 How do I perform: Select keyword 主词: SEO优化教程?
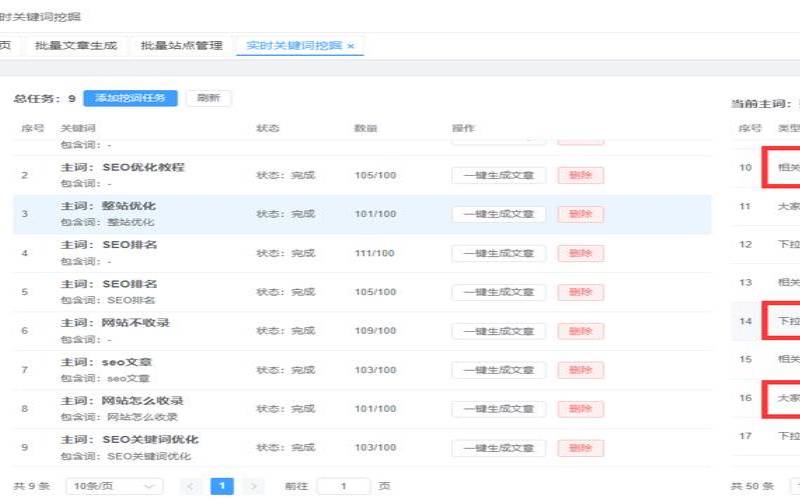(x=122, y=167)
